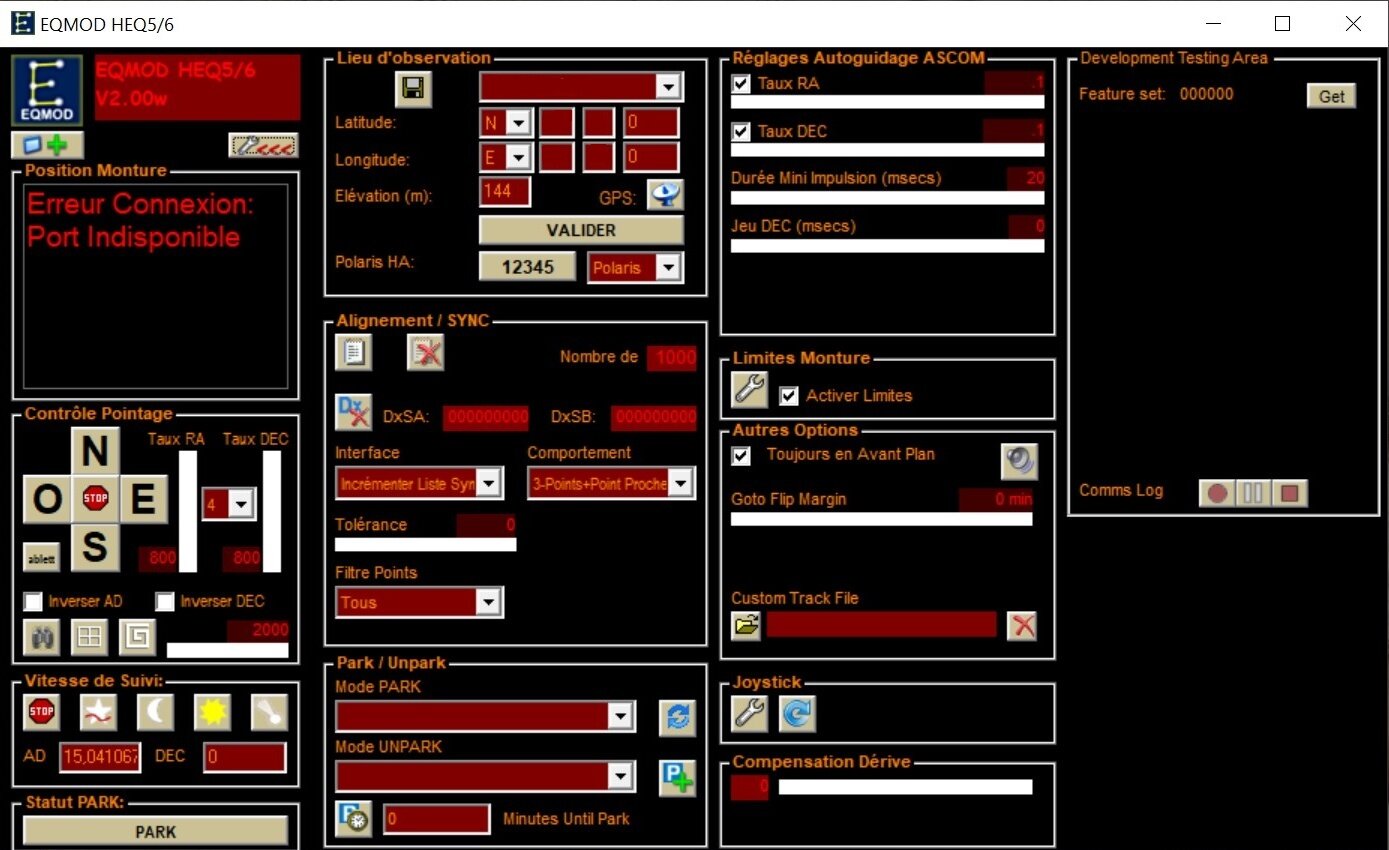Enable Inverser AD checkbox
This screenshot has height=850, width=1389.
point(33,601)
